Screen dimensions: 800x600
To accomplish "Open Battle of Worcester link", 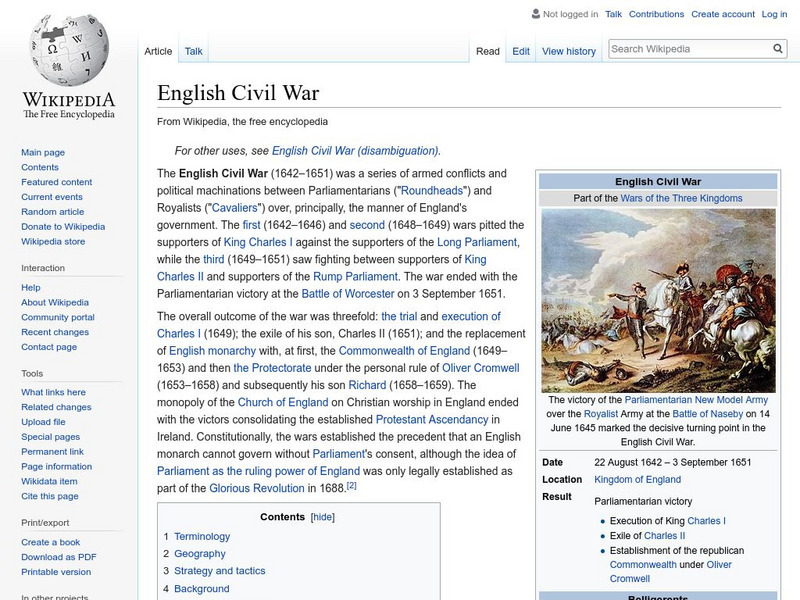I will coord(348,294).
